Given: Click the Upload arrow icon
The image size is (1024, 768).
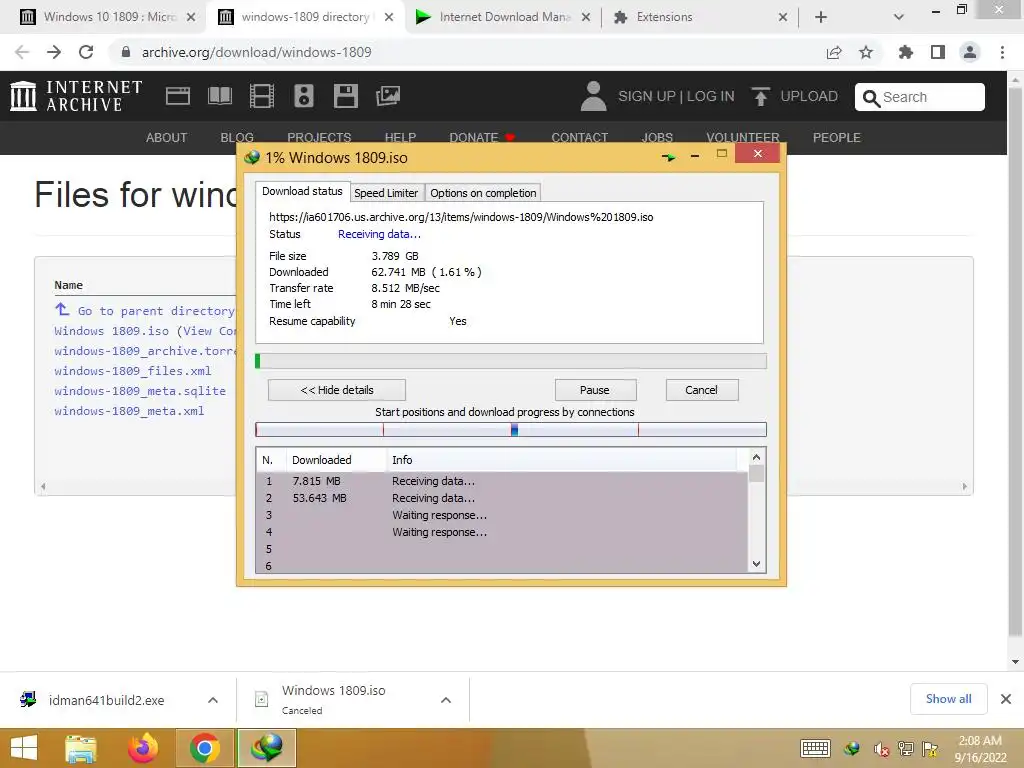Looking at the screenshot, I should 760,96.
